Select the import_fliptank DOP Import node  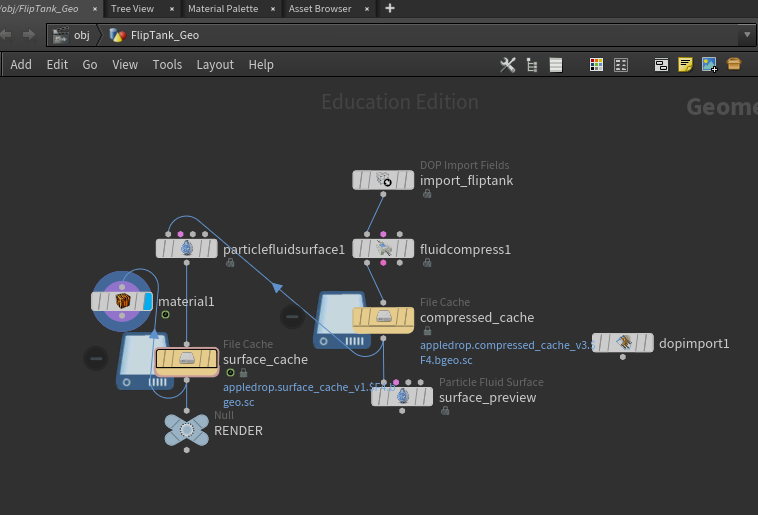383,180
